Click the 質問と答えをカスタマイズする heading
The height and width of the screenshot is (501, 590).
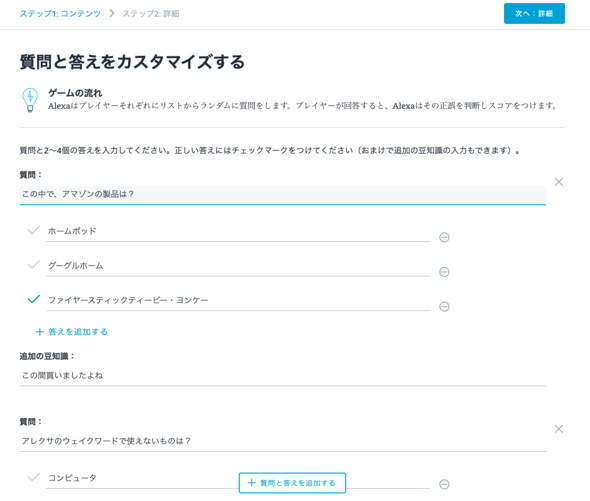tap(132, 62)
